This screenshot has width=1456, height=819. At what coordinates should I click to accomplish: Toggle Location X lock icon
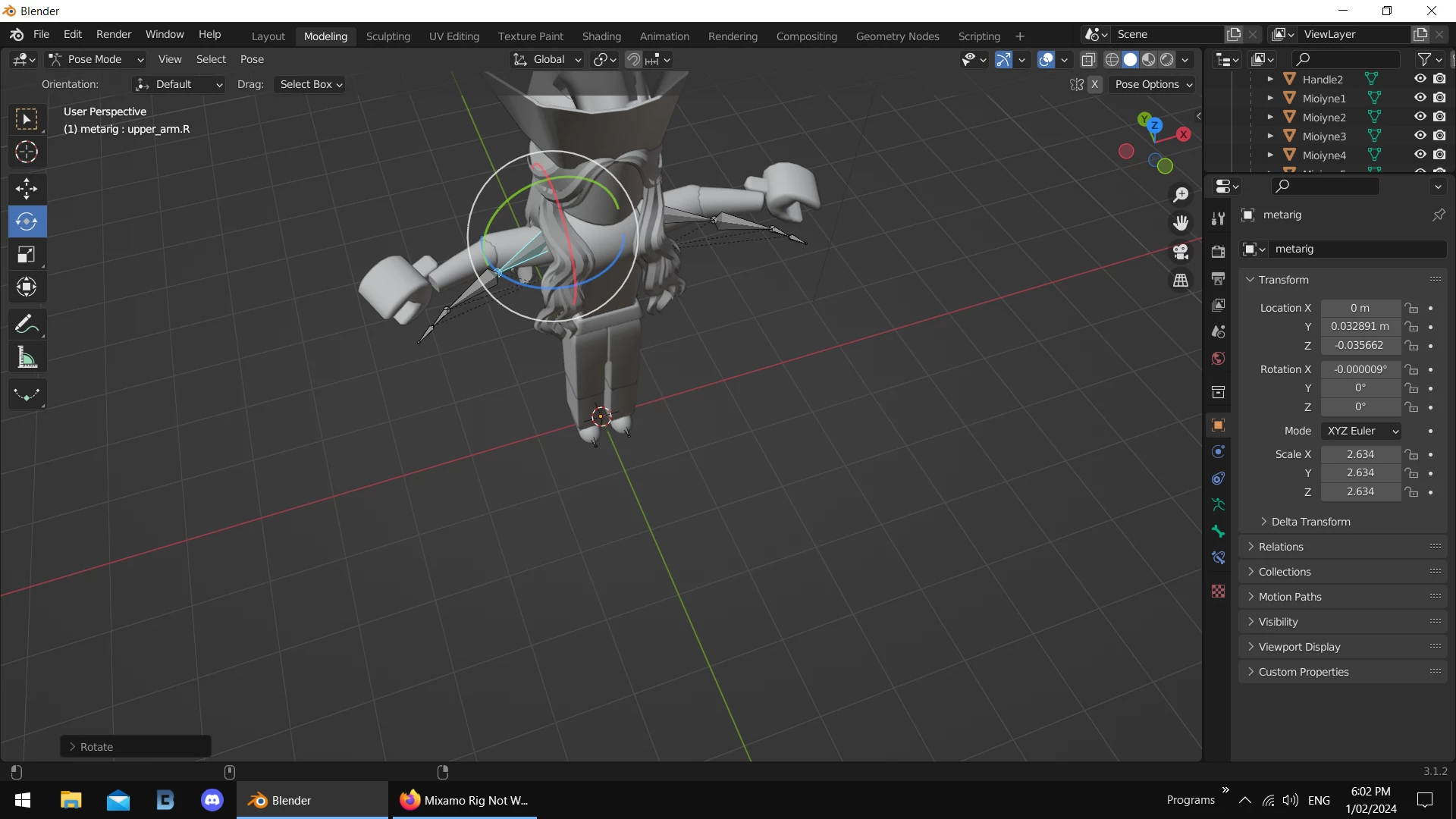pos(1411,308)
